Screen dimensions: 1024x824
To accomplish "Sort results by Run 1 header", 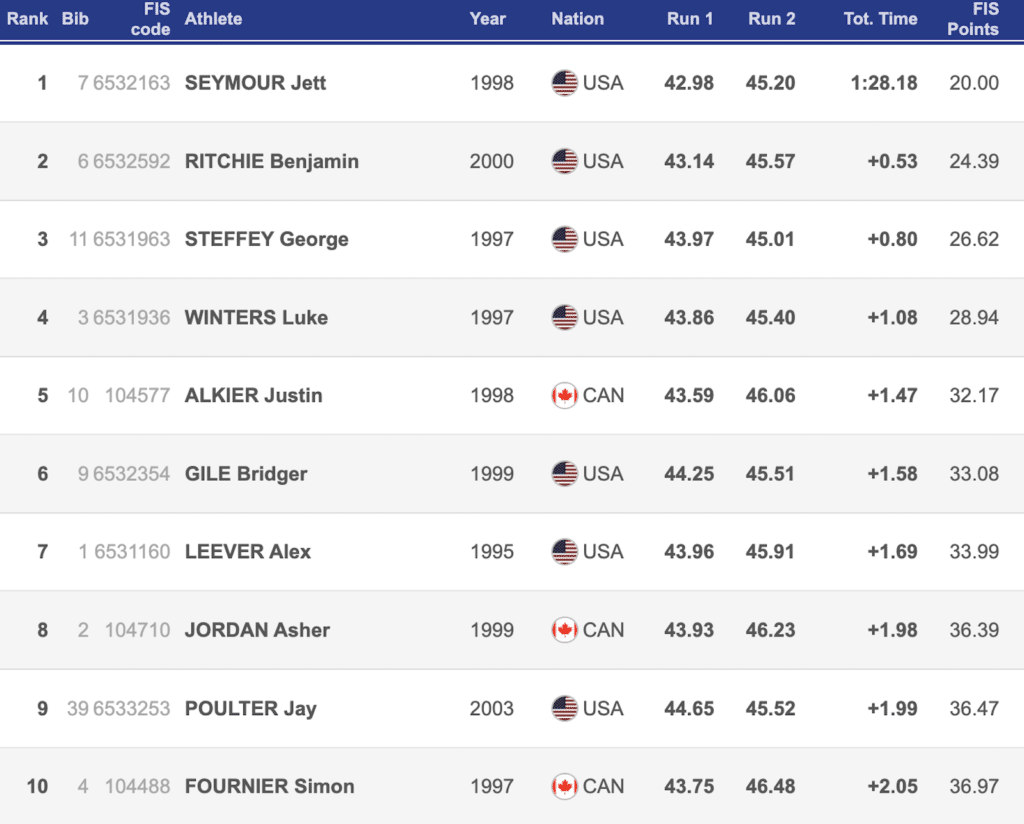I will (x=690, y=19).
